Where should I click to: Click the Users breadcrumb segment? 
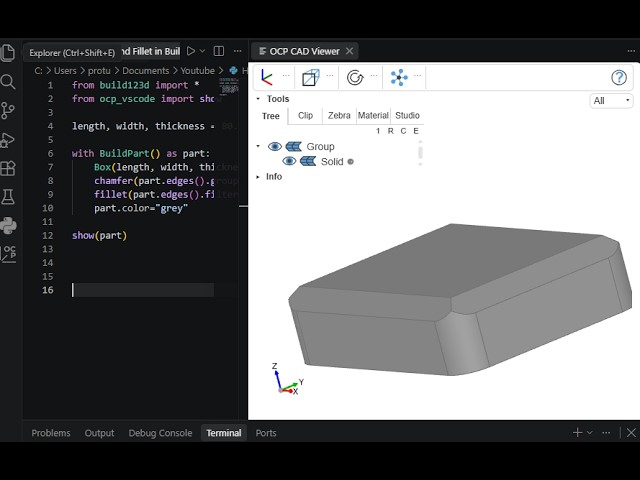pyautogui.click(x=65, y=71)
